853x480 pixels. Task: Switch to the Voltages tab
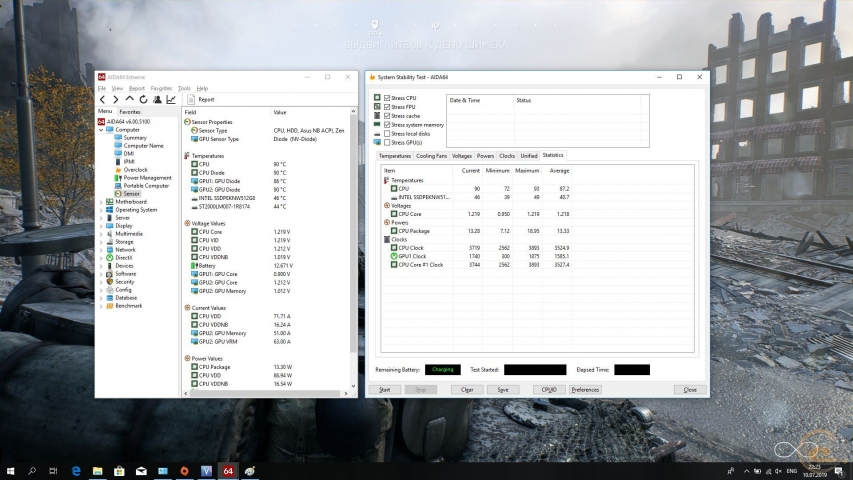[x=462, y=156]
